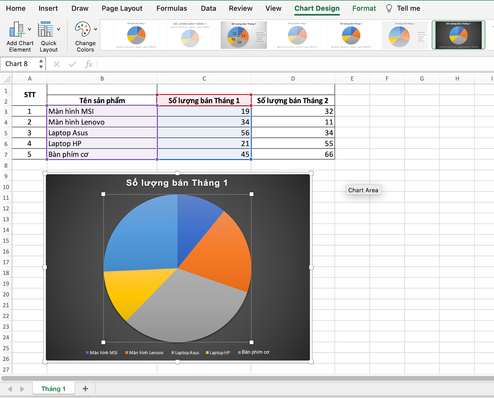The height and width of the screenshot is (398, 494).
Task: Select the 'Bàn phím cơ' cell
Action: tap(102, 154)
